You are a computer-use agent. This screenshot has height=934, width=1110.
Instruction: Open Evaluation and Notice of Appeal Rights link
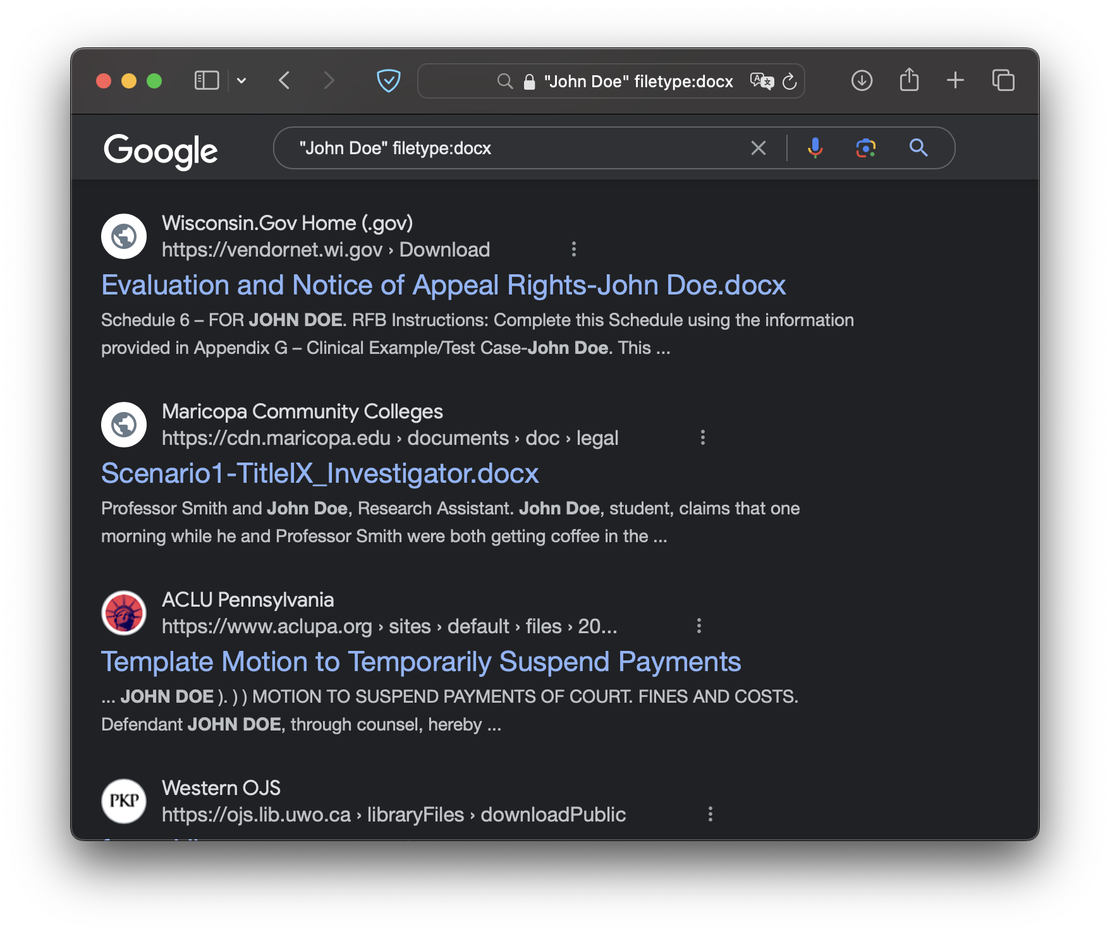tap(443, 285)
